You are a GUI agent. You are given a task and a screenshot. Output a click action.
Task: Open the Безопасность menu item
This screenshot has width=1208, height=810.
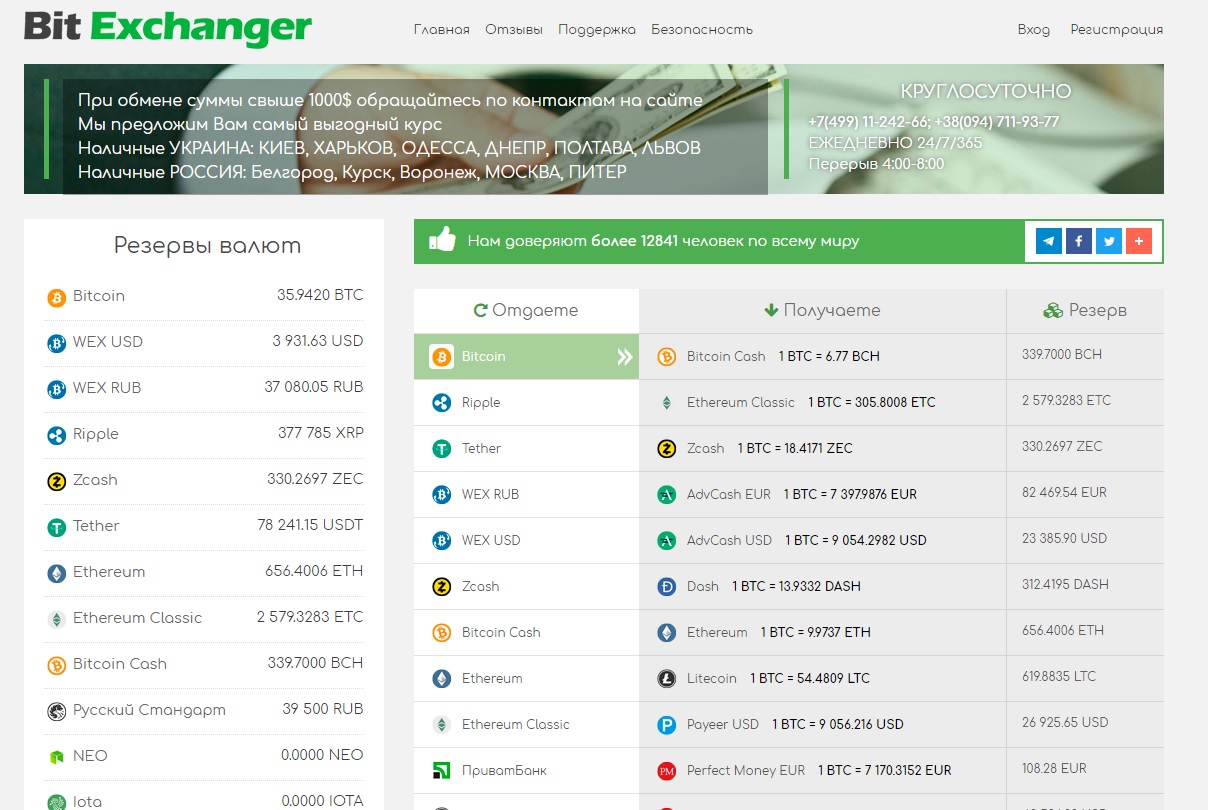(702, 29)
